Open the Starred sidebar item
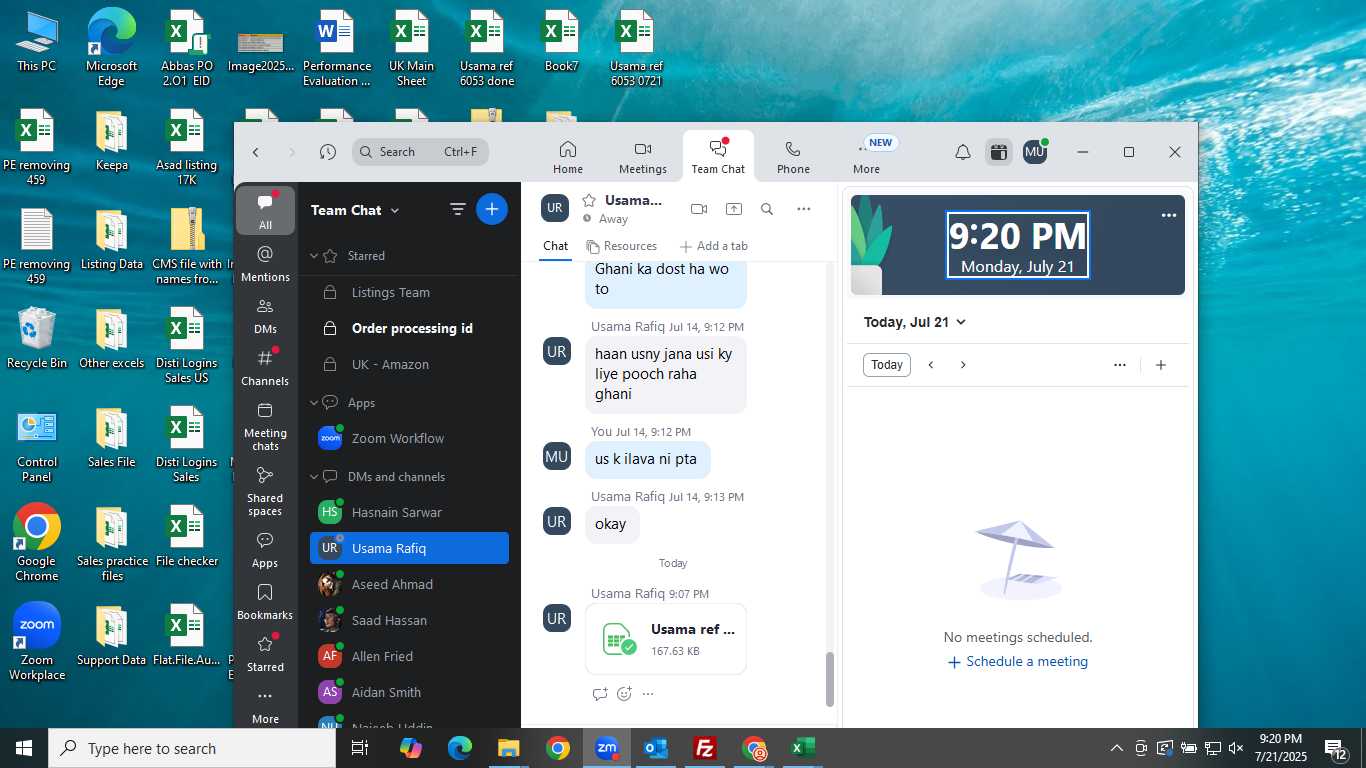The image size is (1366, 768). click(x=265, y=653)
